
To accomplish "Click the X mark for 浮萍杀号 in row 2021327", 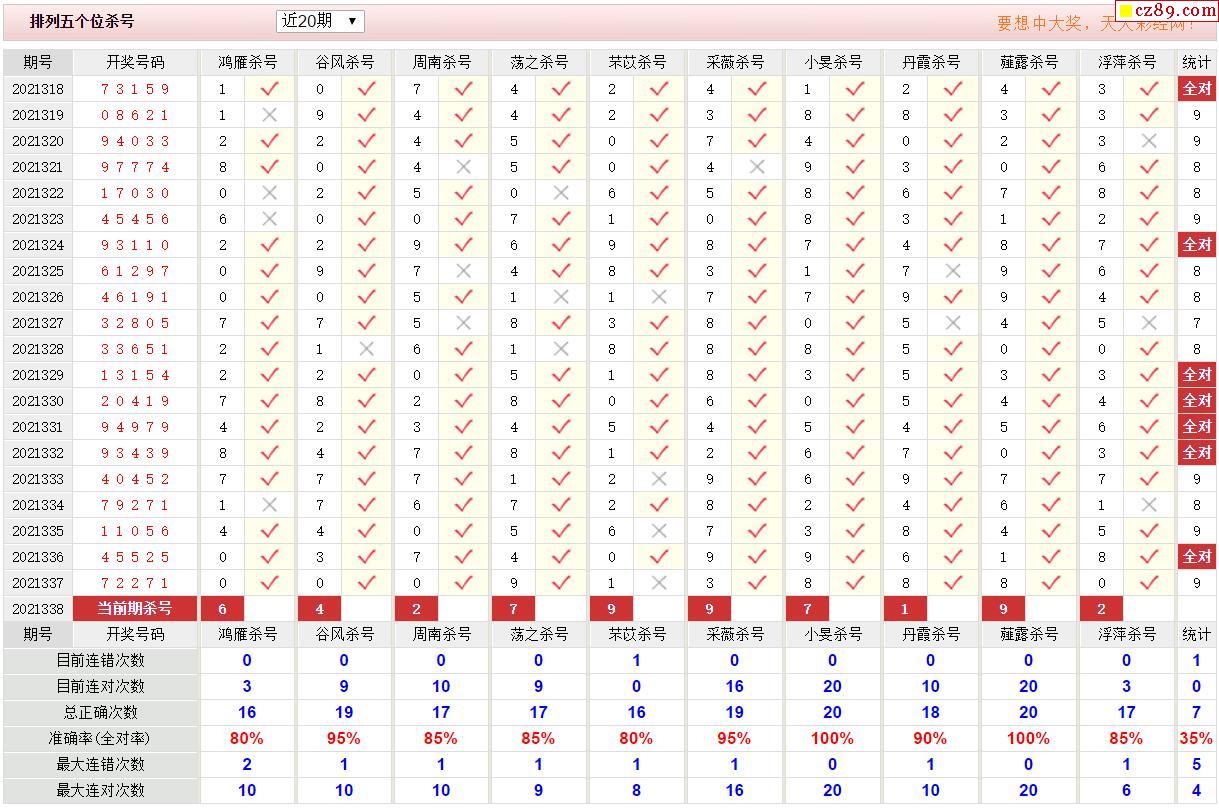I will pyautogui.click(x=1149, y=323).
